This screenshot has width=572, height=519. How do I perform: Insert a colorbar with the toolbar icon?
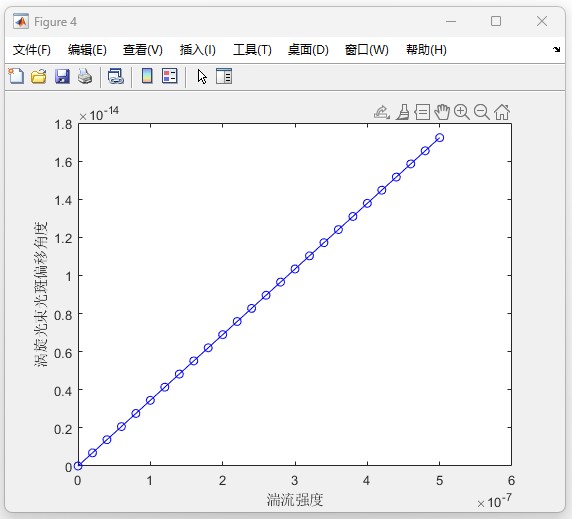(147, 76)
